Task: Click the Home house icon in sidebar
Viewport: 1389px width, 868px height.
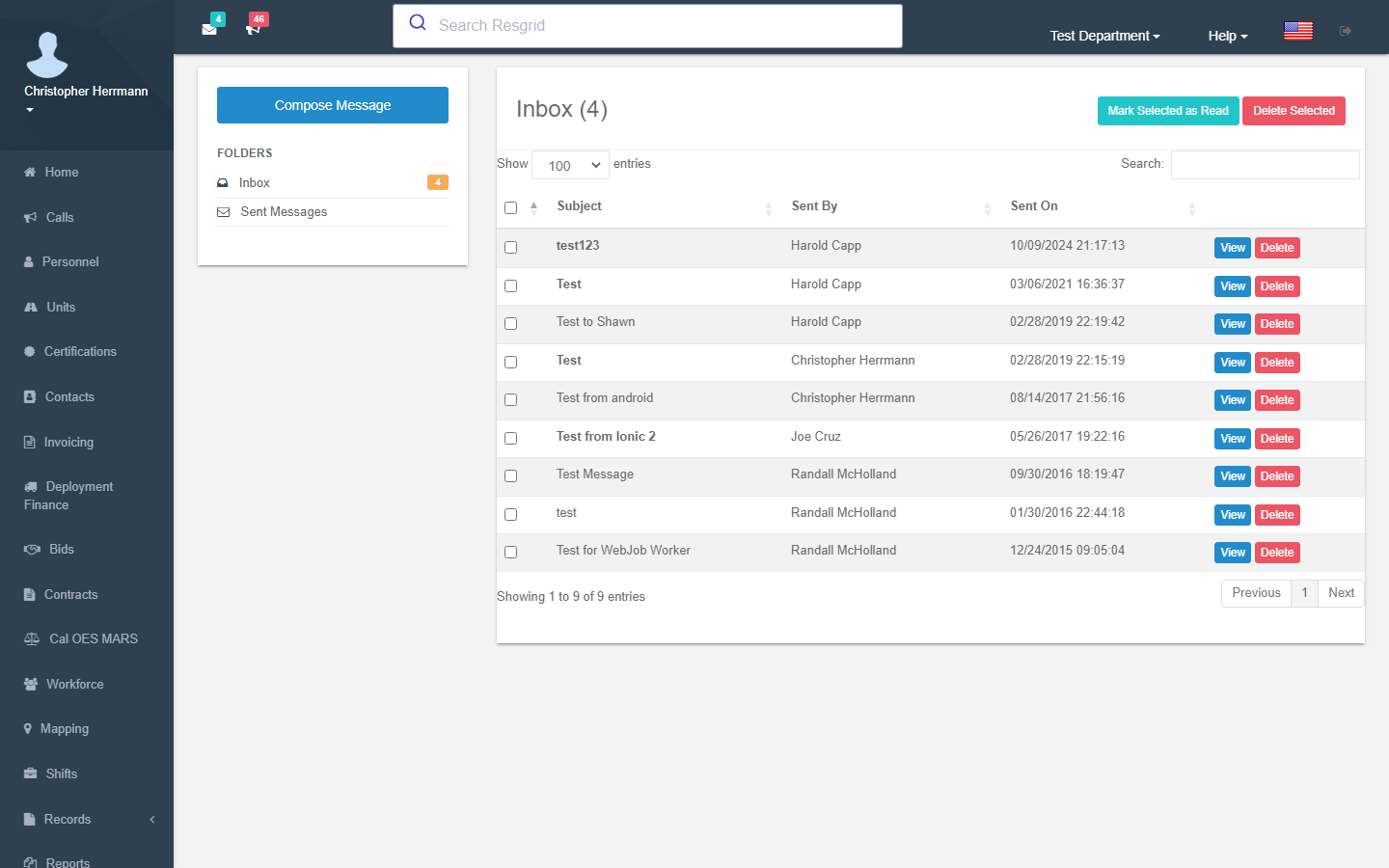Action: (x=30, y=172)
